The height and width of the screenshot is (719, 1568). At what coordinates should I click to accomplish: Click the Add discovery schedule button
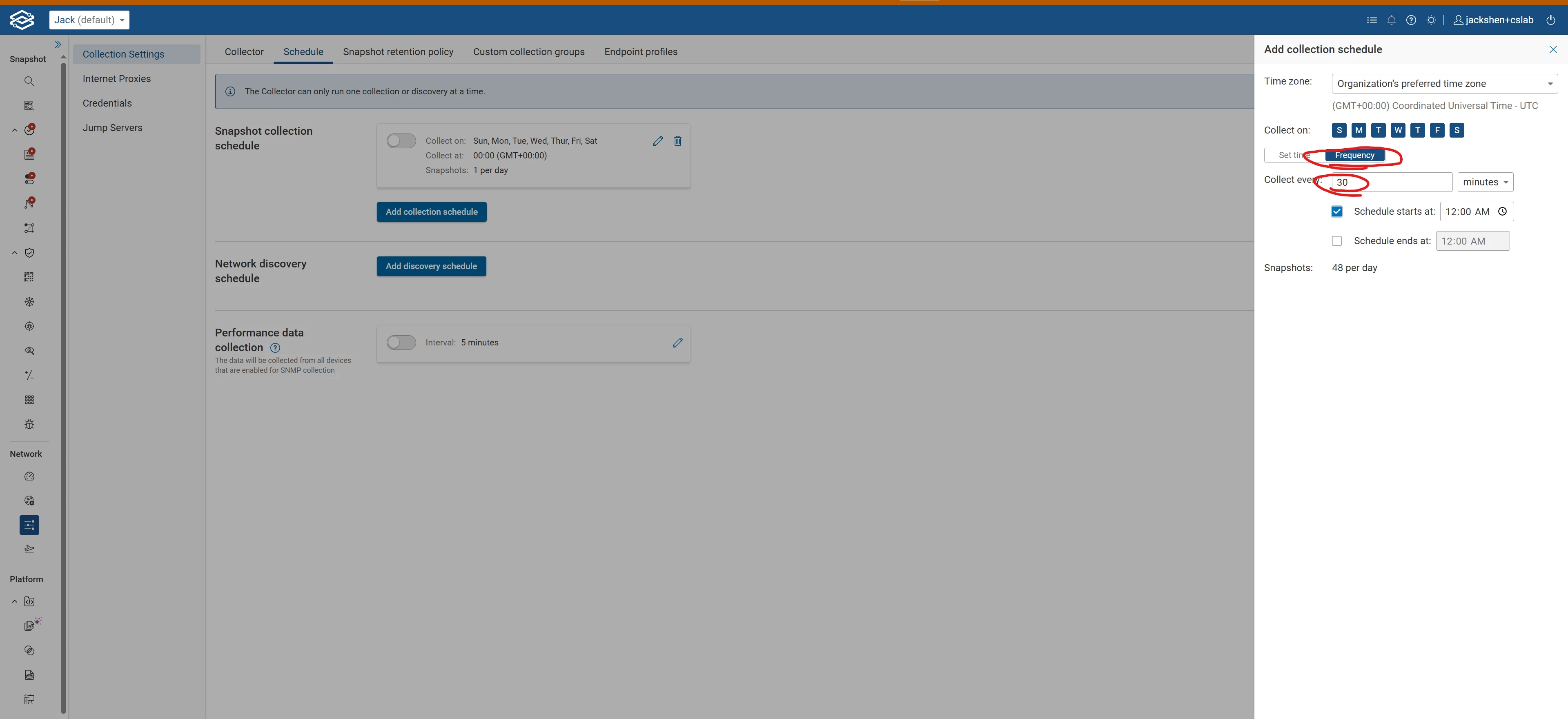[x=431, y=266]
